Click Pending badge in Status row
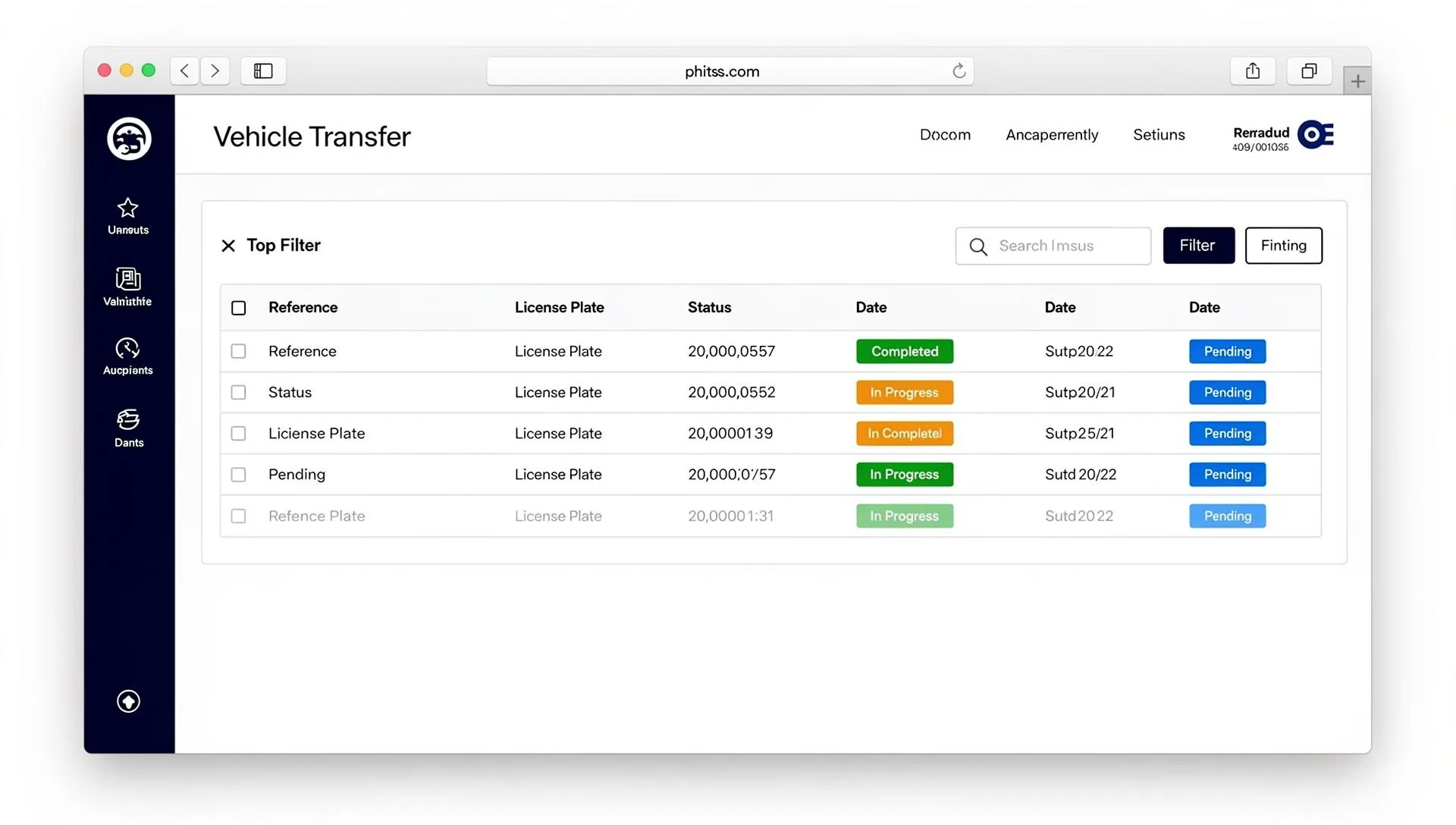Image resolution: width=1456 pixels, height=825 pixels. pyautogui.click(x=1227, y=392)
